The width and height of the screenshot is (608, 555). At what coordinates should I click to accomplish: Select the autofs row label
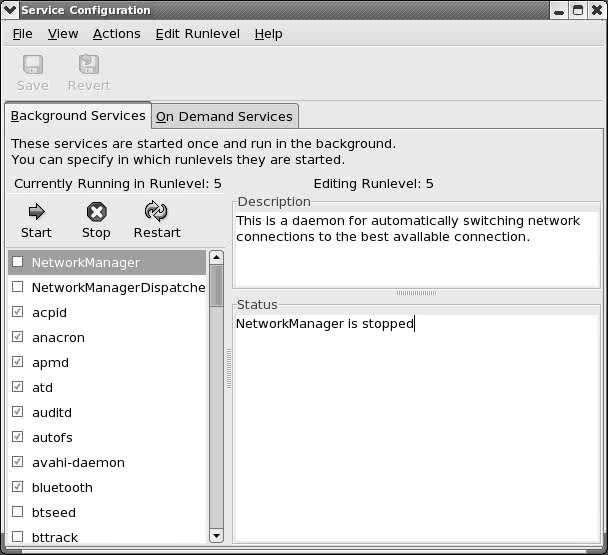(x=52, y=438)
